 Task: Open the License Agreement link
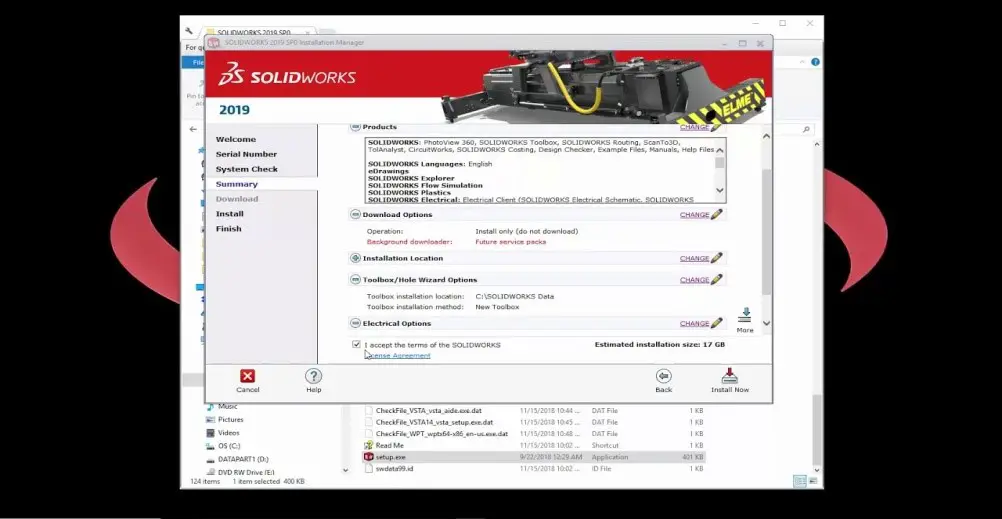[x=397, y=355]
